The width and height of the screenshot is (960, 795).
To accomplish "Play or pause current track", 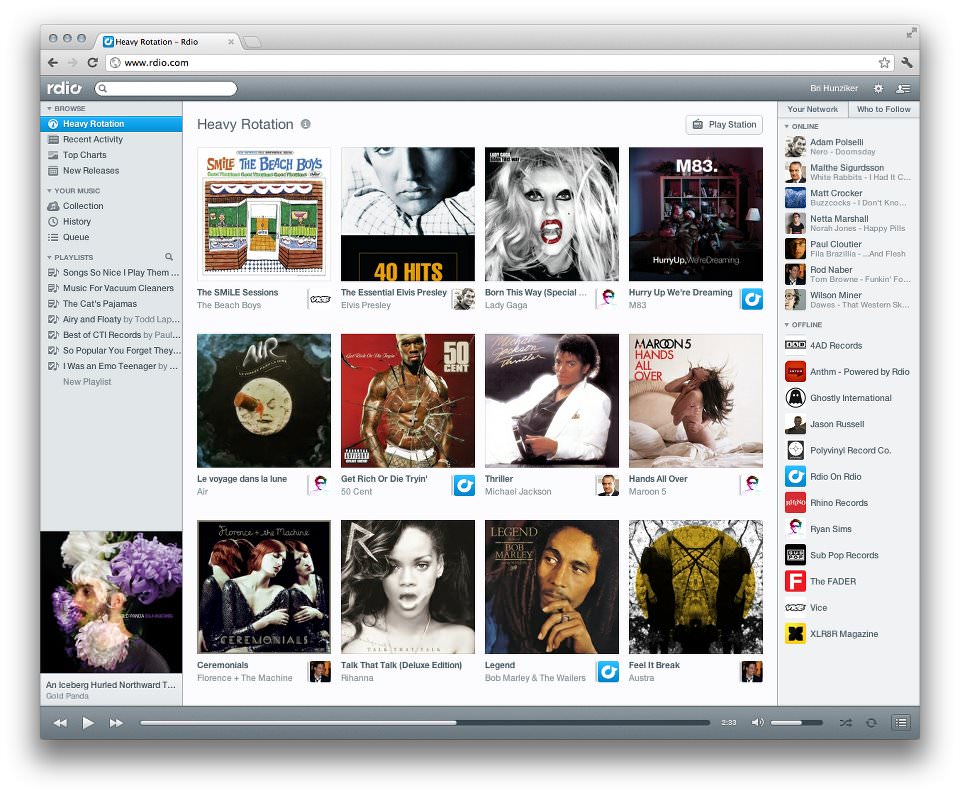I will [88, 723].
